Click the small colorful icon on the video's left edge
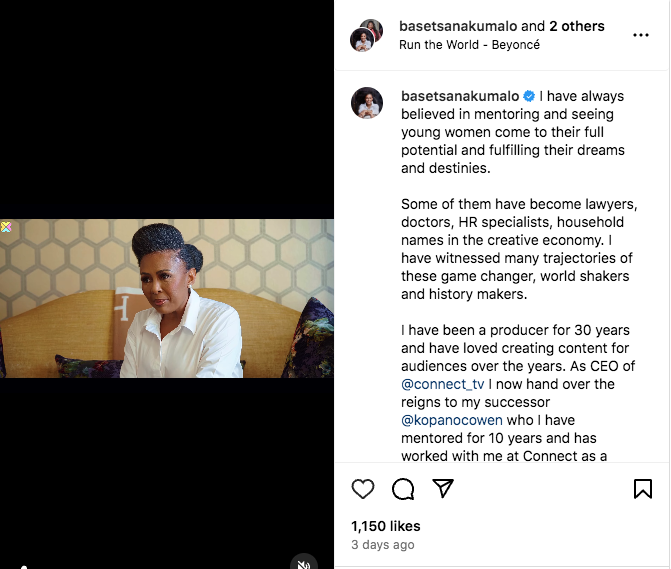The width and height of the screenshot is (671, 569). pyautogui.click(x=6, y=227)
